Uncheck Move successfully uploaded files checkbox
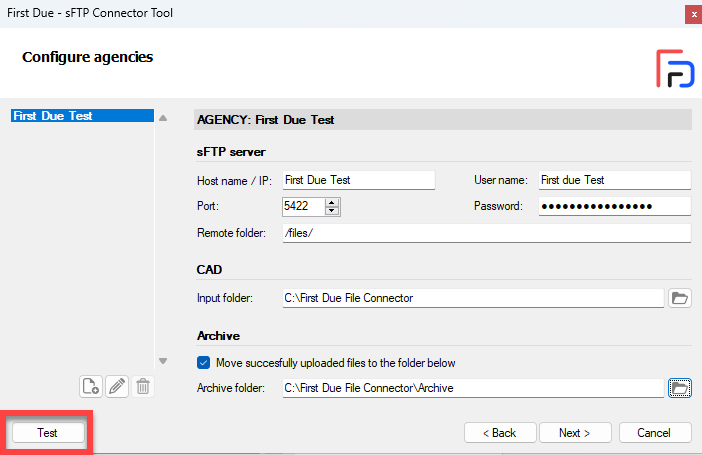 (203, 362)
